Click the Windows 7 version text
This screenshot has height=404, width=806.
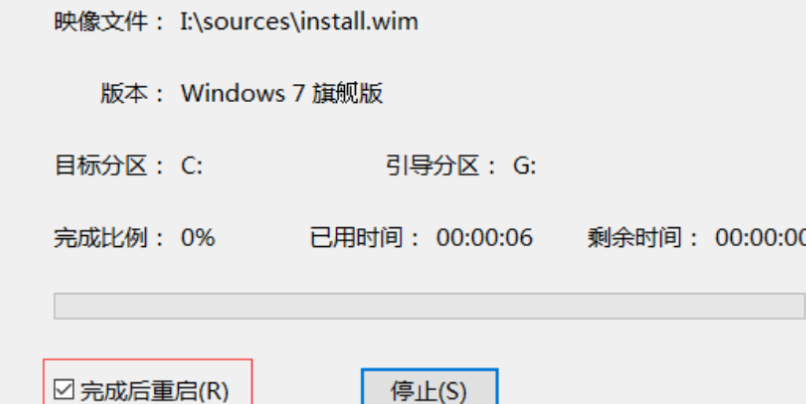coord(244,94)
